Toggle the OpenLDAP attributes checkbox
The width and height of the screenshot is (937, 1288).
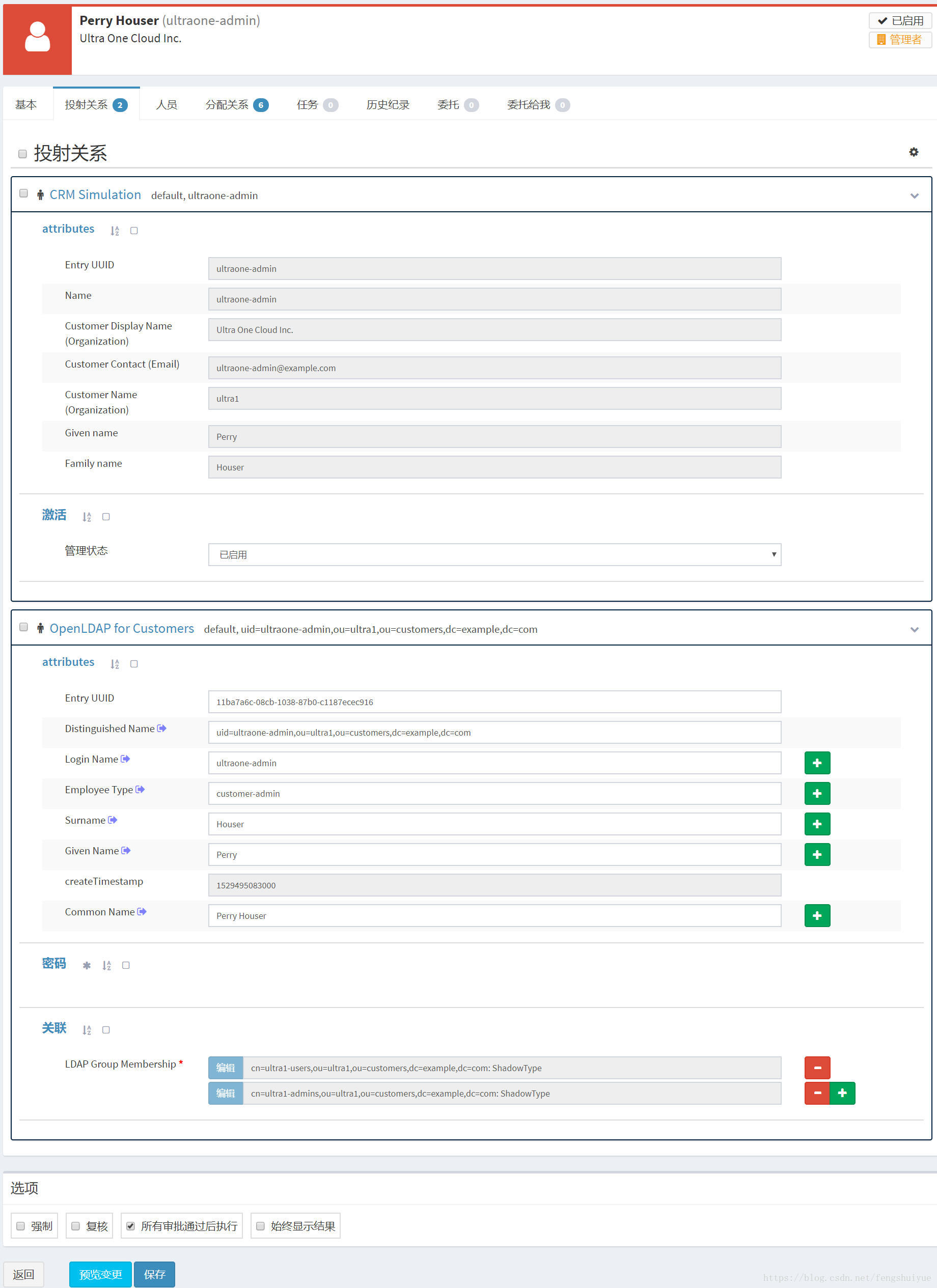pyautogui.click(x=134, y=664)
